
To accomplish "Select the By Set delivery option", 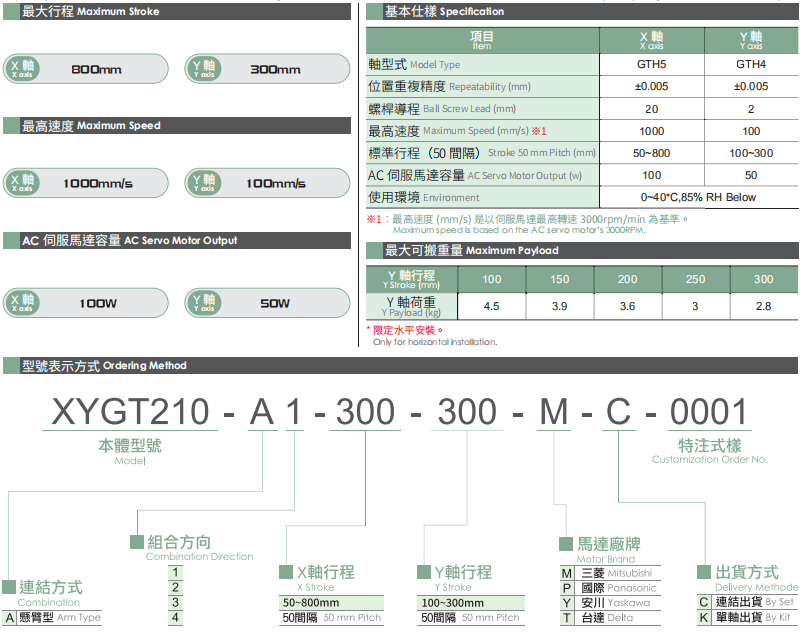I will point(748,602).
